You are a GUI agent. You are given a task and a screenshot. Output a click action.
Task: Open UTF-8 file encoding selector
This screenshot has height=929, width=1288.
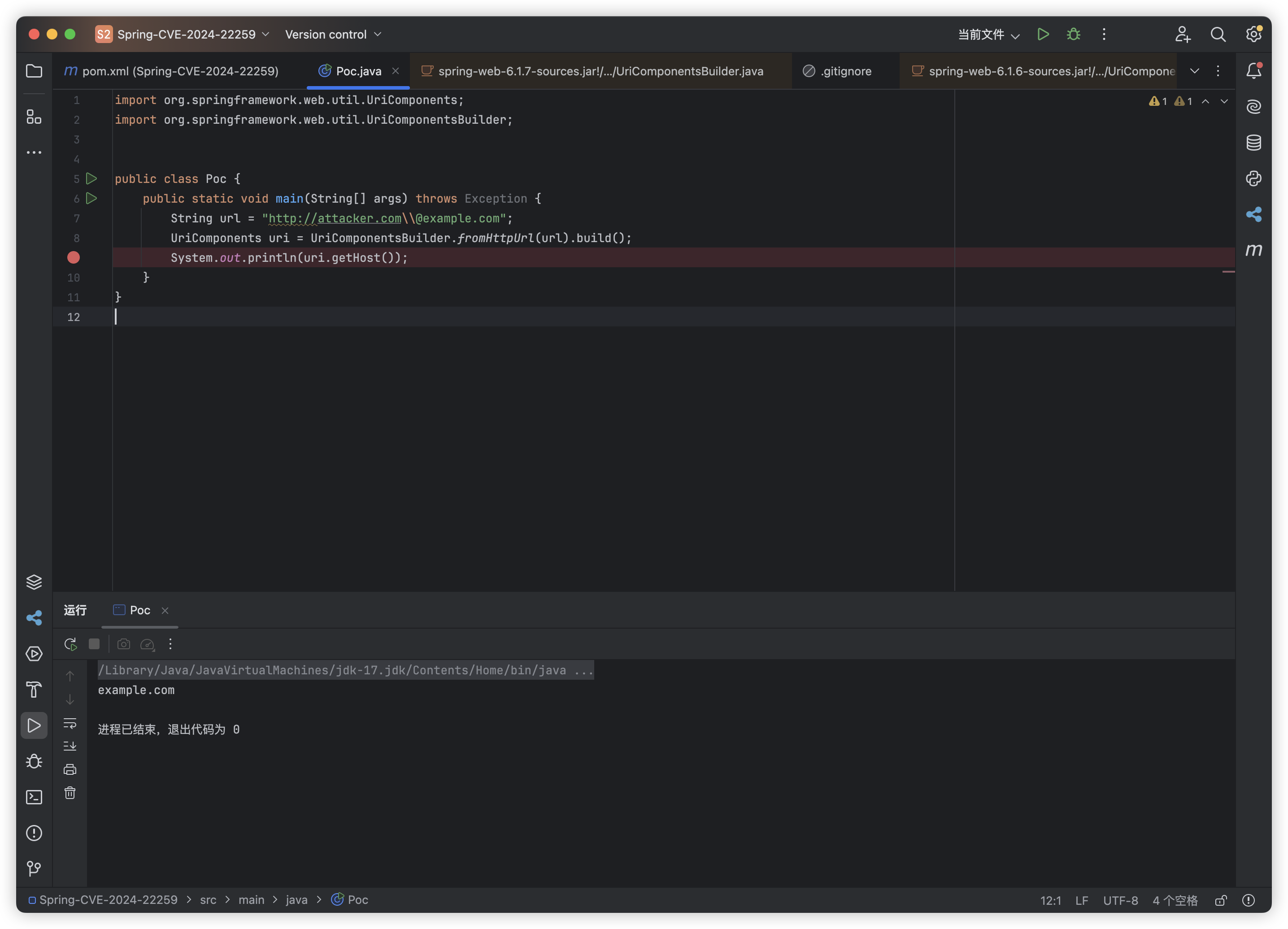pos(1120,900)
